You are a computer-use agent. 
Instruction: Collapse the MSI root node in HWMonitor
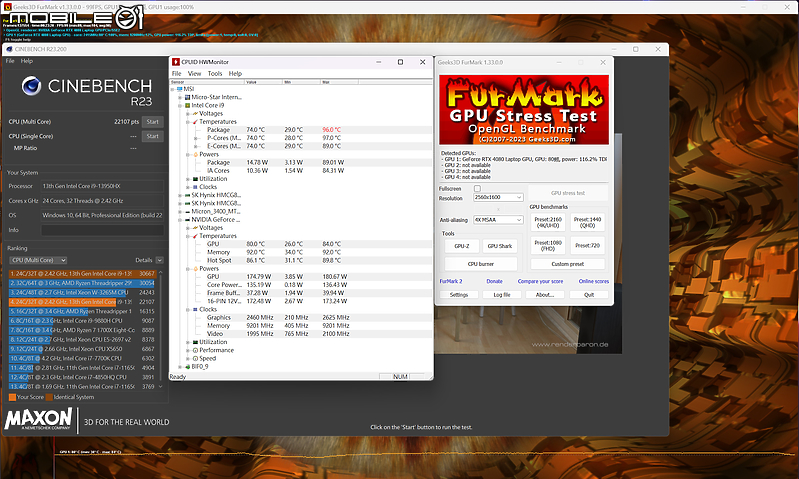click(173, 89)
